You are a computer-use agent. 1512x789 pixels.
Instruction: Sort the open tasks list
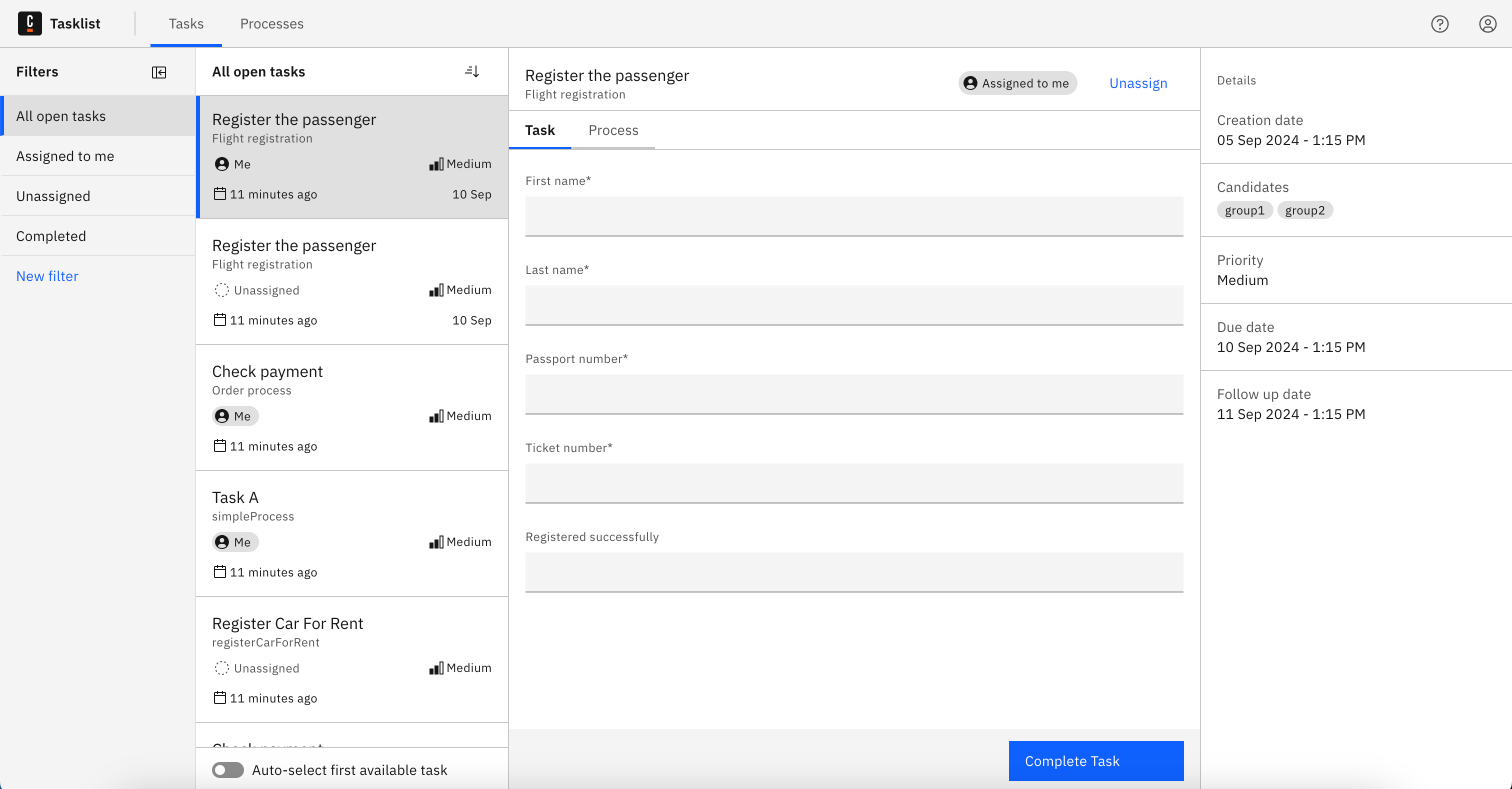click(x=471, y=70)
